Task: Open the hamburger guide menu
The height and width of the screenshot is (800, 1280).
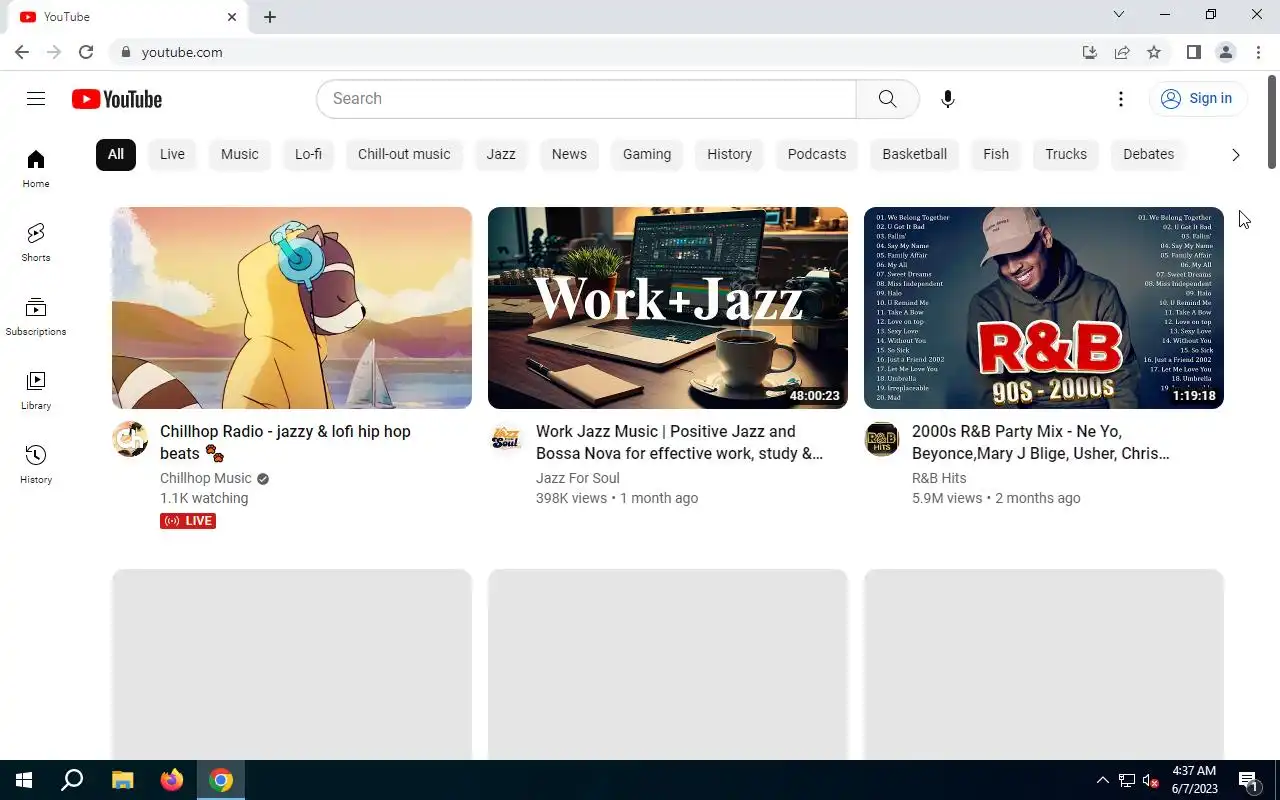Action: (x=36, y=98)
